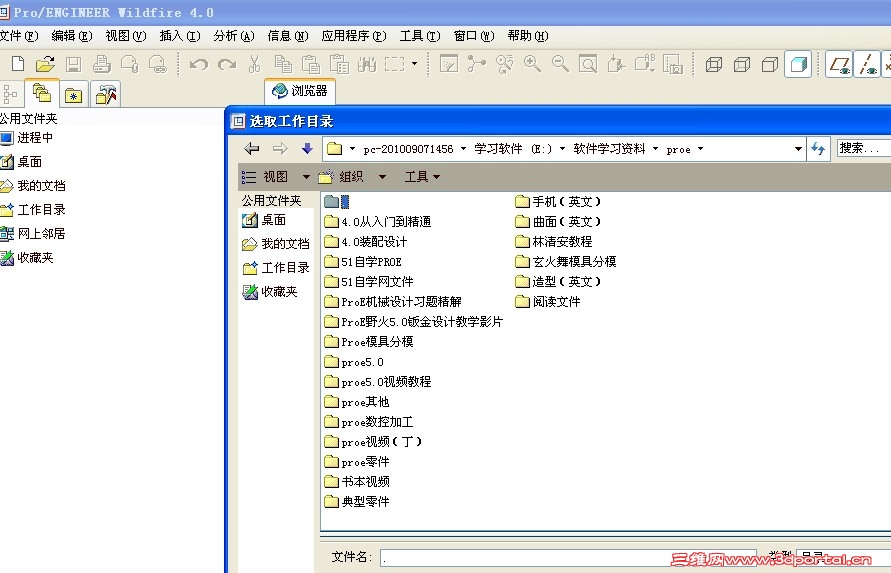The width and height of the screenshot is (891, 573).
Task: Select folder 玄火舞模具分模
Action: click(x=566, y=262)
